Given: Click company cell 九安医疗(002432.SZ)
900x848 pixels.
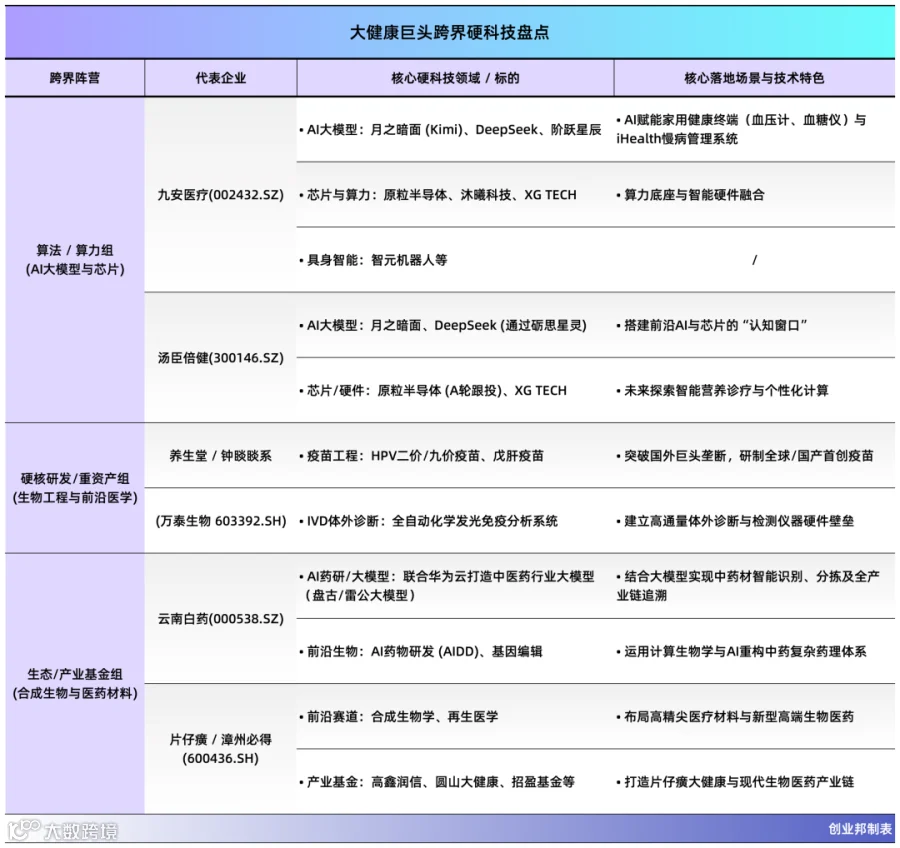Looking at the screenshot, I should (220, 195).
